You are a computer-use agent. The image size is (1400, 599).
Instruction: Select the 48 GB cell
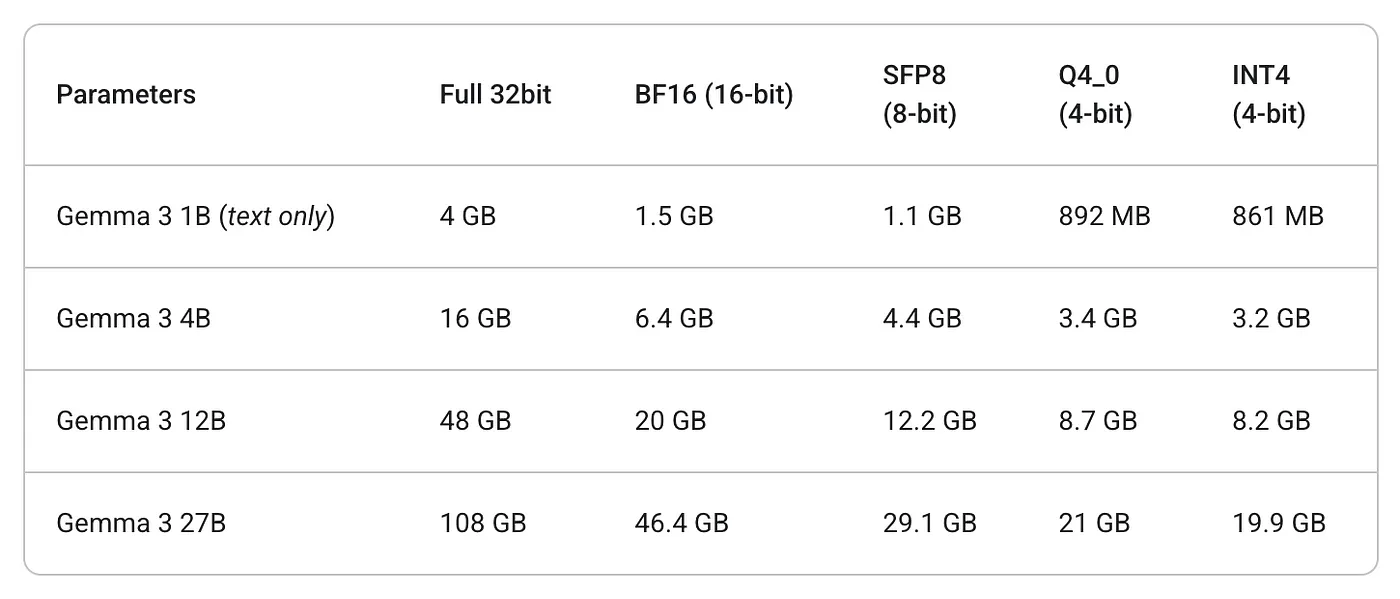click(x=475, y=420)
